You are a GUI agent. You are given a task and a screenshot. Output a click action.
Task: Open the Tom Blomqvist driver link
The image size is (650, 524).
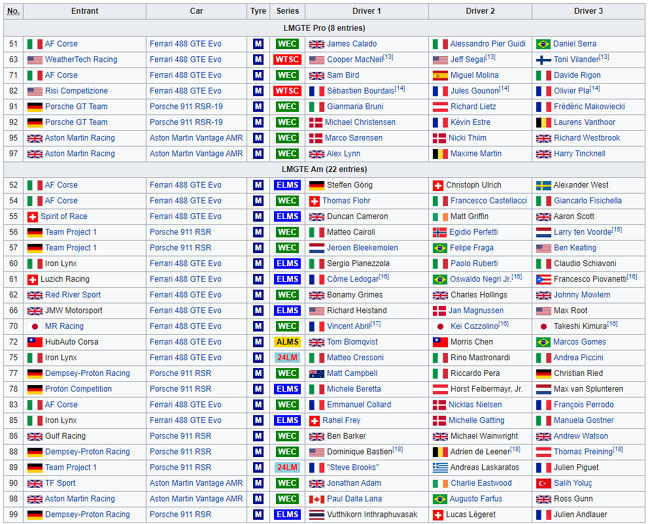click(352, 342)
